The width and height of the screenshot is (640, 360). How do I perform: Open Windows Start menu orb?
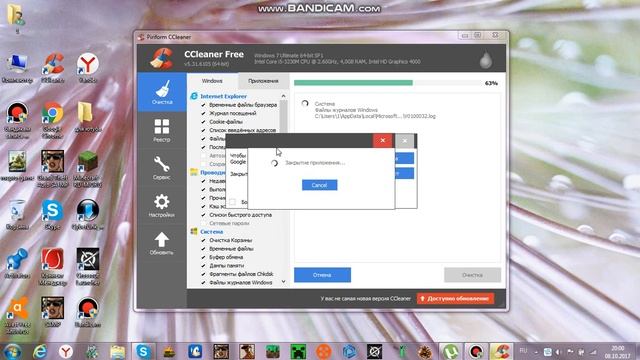coord(12,351)
